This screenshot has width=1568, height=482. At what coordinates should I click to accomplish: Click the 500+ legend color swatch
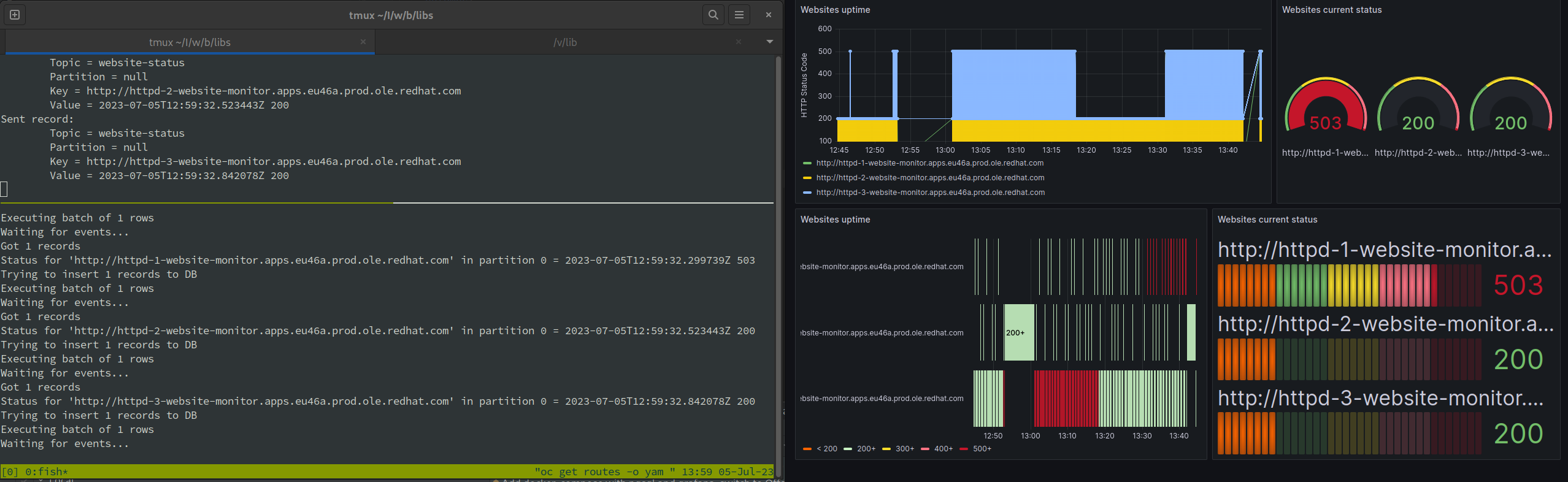[964, 449]
